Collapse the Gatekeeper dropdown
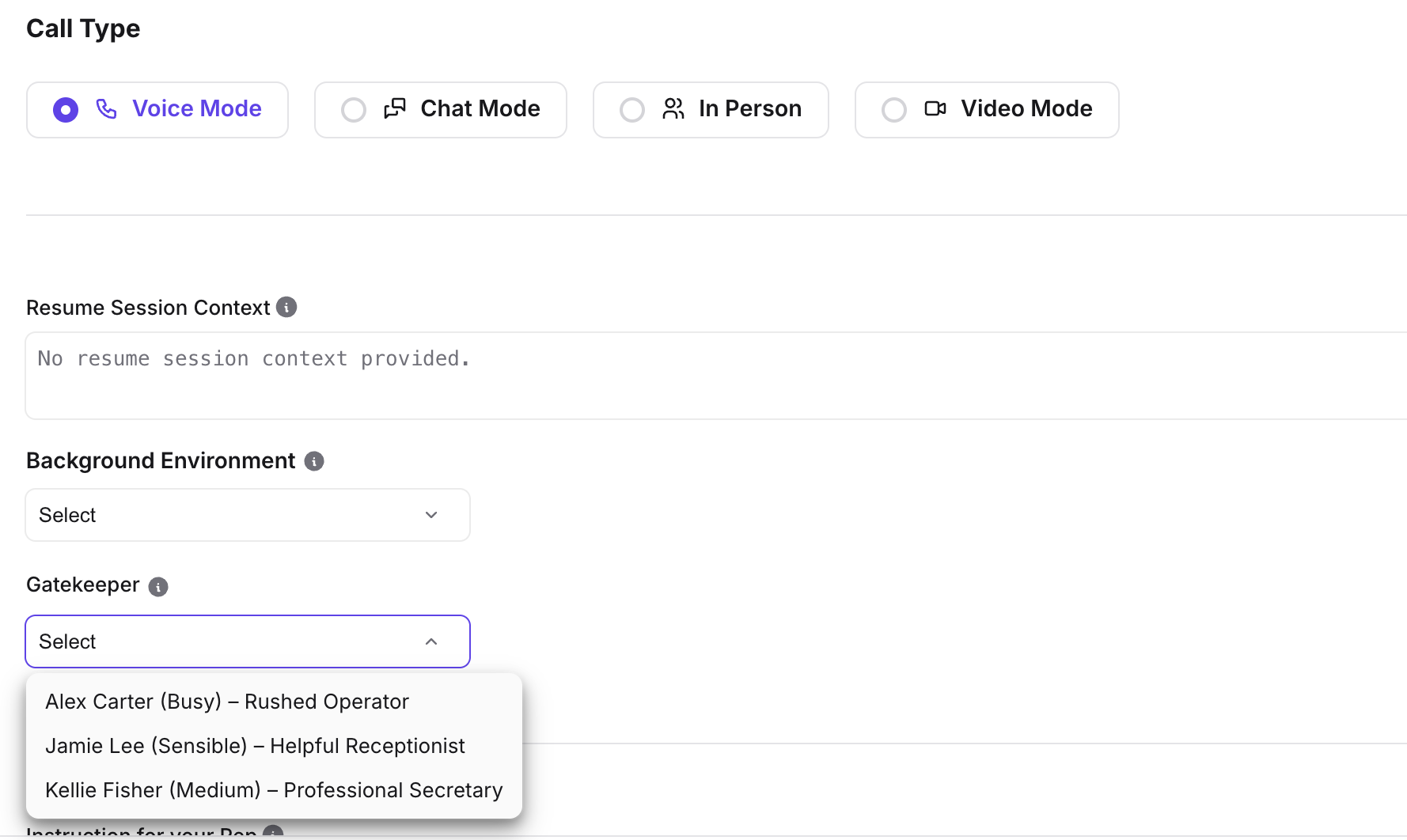Viewport: 1407px width, 840px height. pyautogui.click(x=247, y=641)
